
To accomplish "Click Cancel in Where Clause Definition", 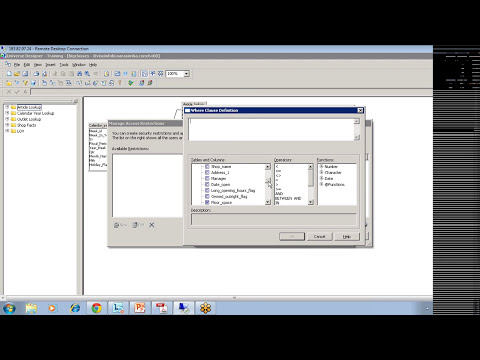I will point(319,236).
